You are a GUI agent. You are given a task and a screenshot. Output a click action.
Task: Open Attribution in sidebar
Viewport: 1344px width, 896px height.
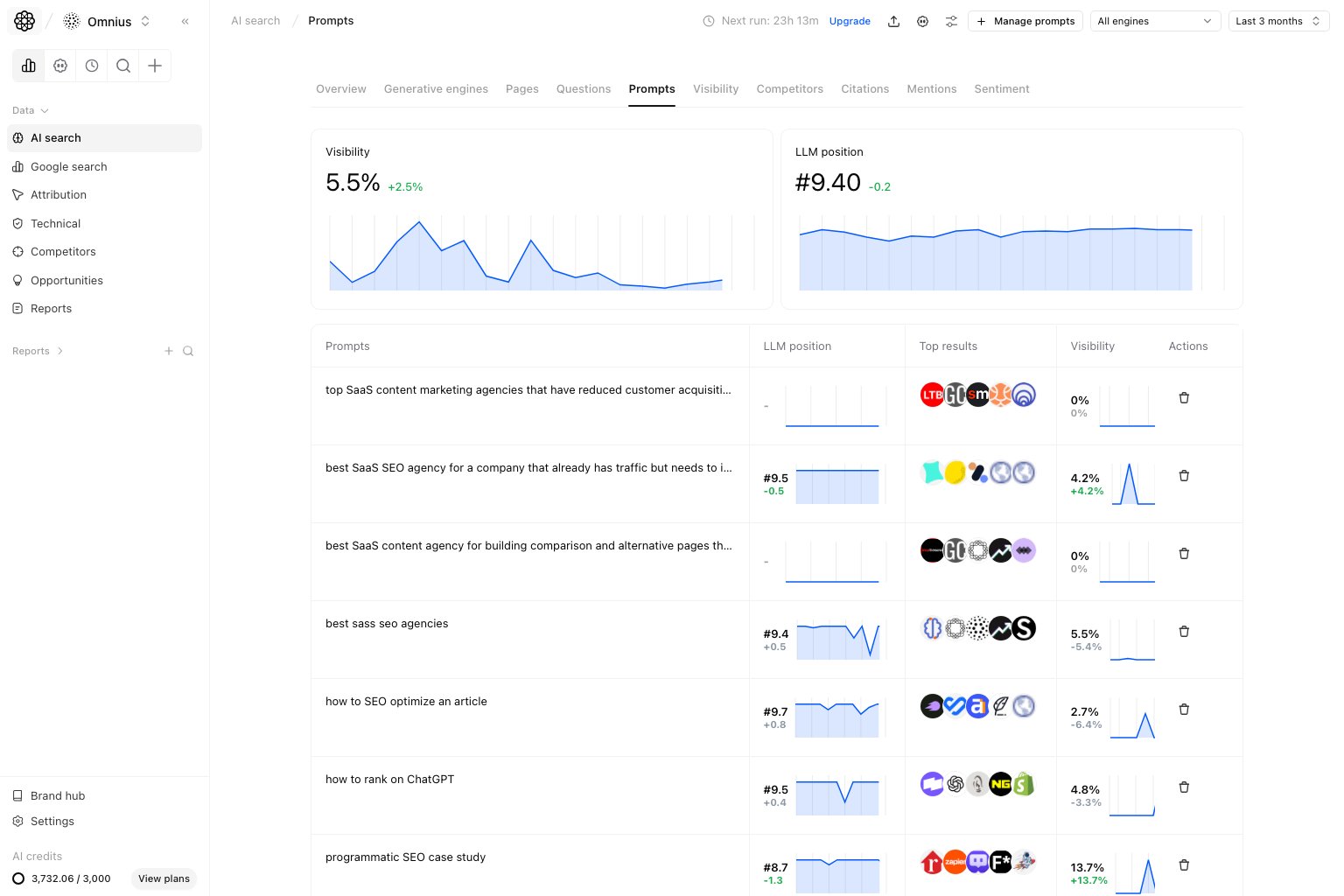click(x=104, y=195)
